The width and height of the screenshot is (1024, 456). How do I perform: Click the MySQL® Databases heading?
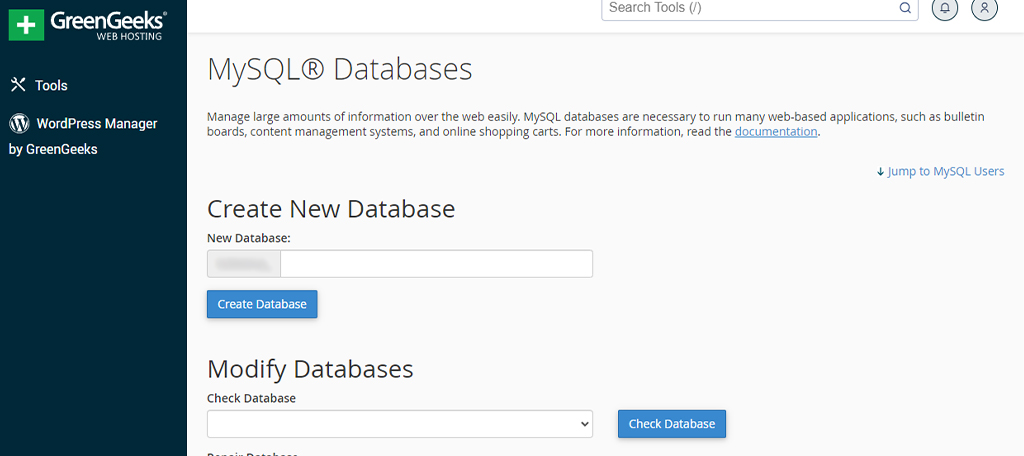[340, 70]
